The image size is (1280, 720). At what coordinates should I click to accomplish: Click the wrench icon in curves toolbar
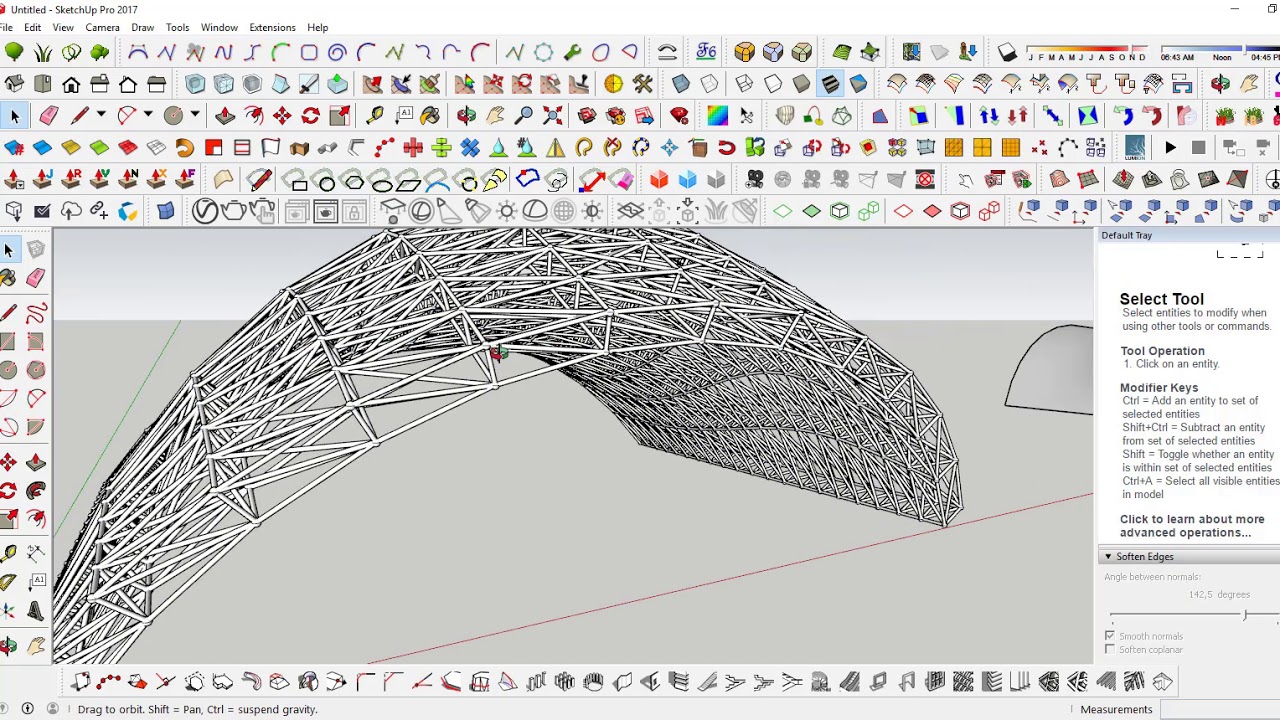point(572,52)
